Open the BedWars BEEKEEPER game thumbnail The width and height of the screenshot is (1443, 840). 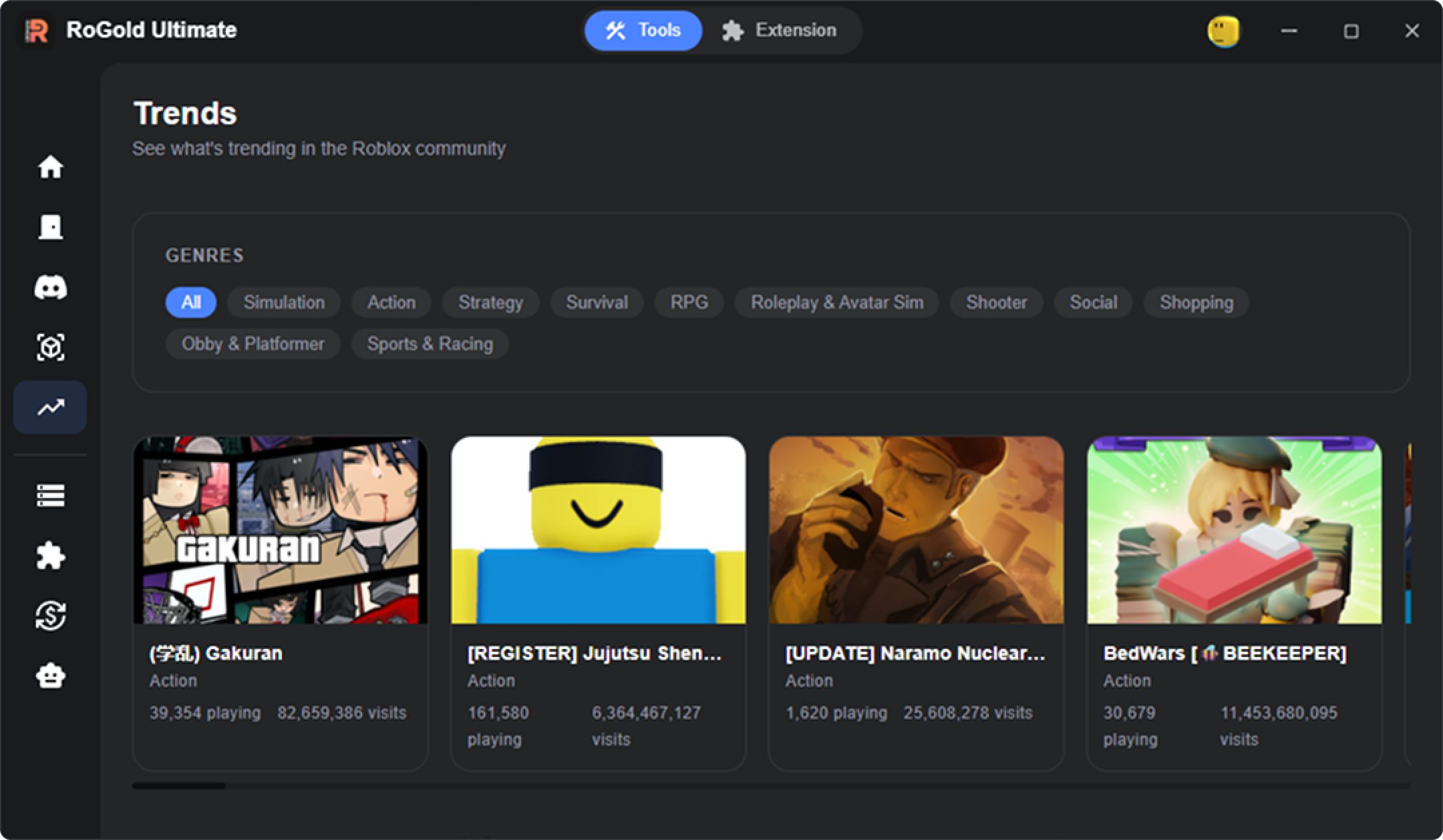click(1235, 530)
